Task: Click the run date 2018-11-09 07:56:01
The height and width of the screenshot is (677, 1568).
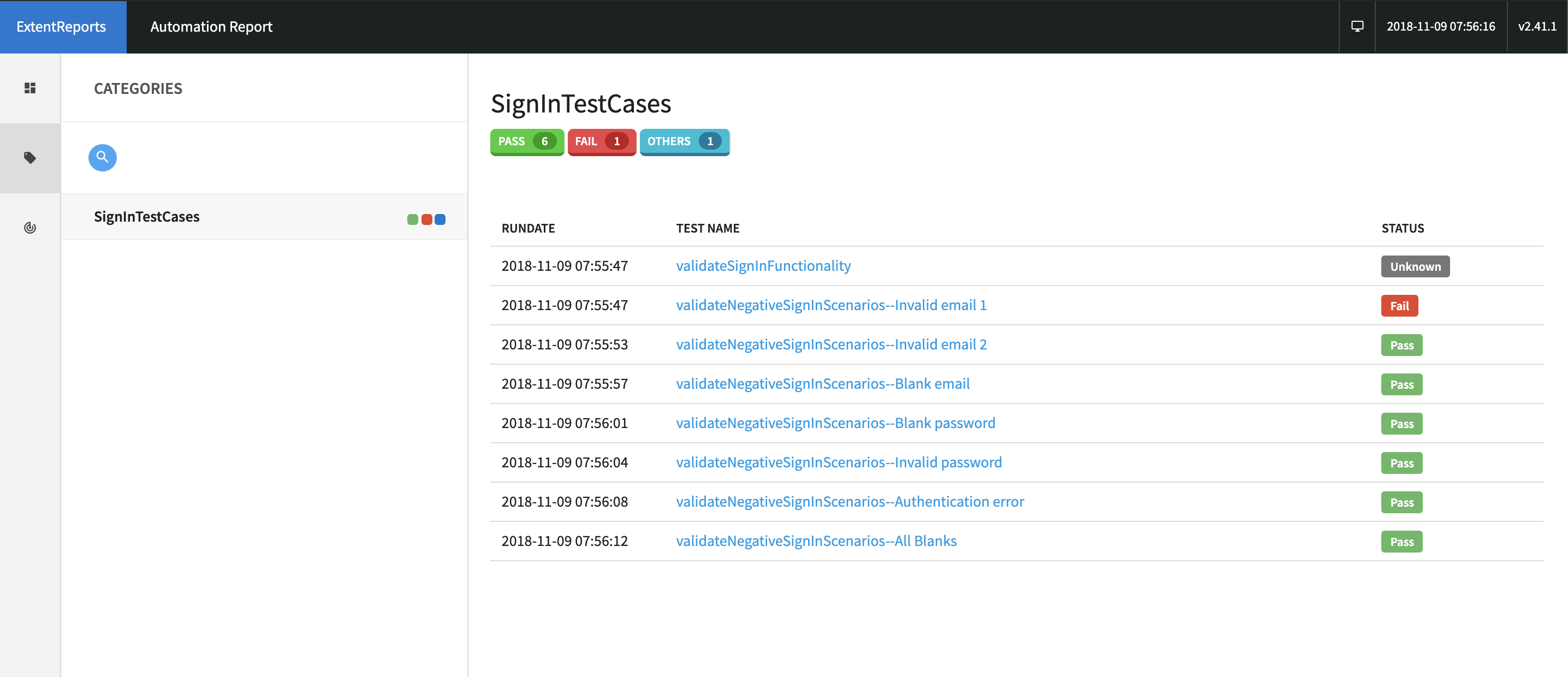Action: click(565, 423)
